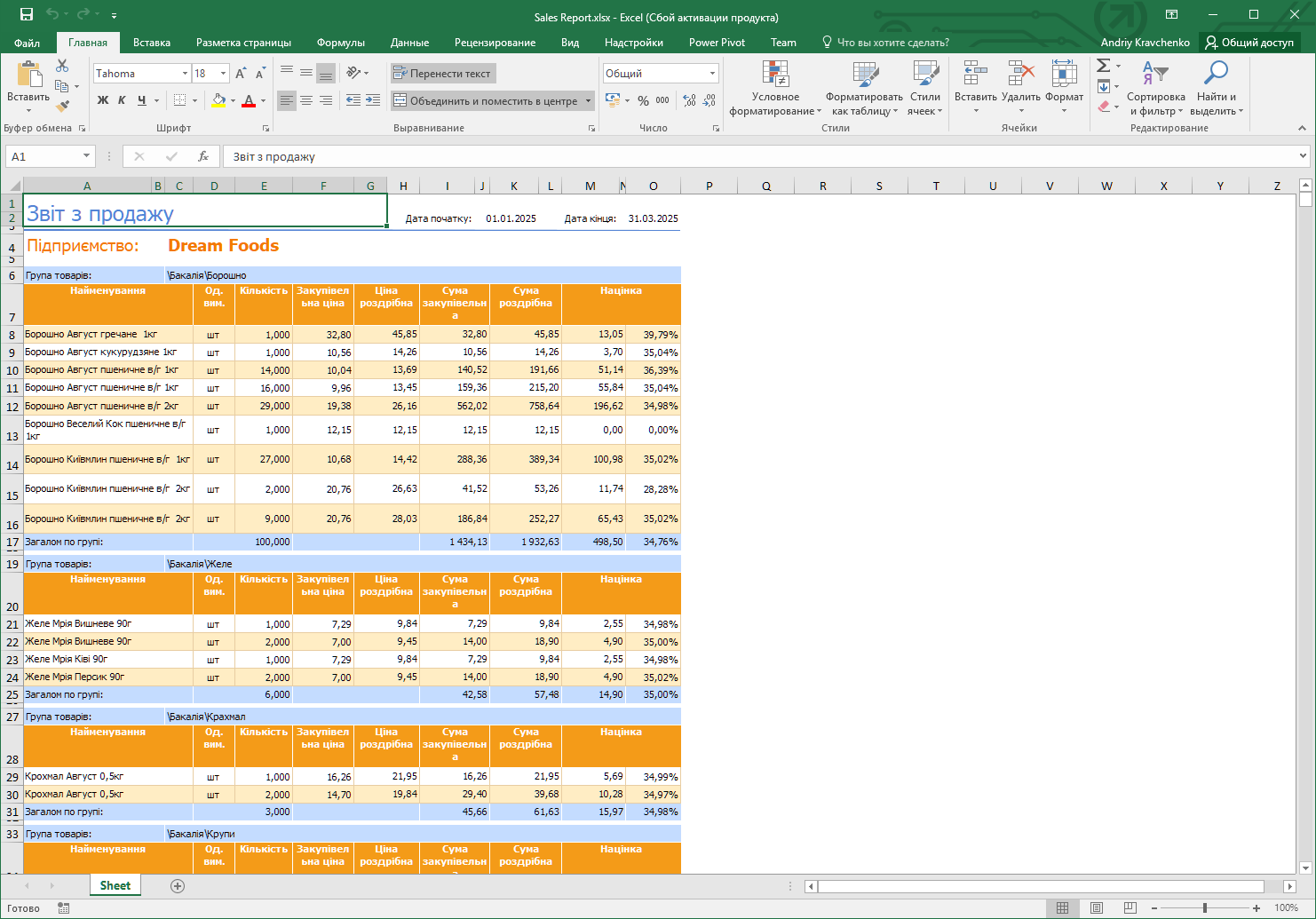This screenshot has width=1316, height=919.
Task: Open Conditional Formatting (Условное форматирование) menu
Action: (x=775, y=89)
